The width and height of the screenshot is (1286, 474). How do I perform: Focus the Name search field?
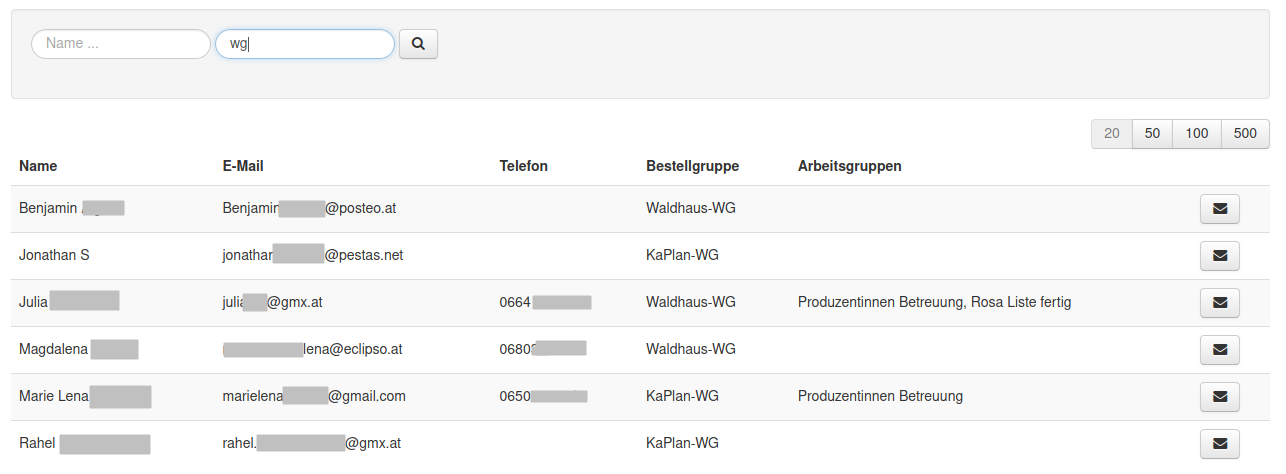click(120, 44)
